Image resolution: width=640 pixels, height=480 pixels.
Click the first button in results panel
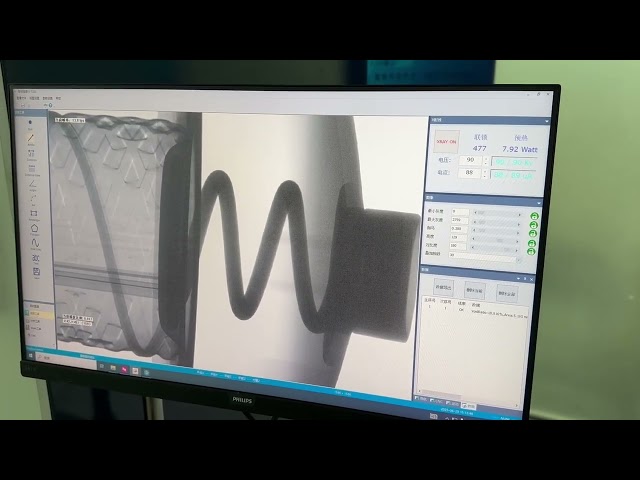click(443, 288)
